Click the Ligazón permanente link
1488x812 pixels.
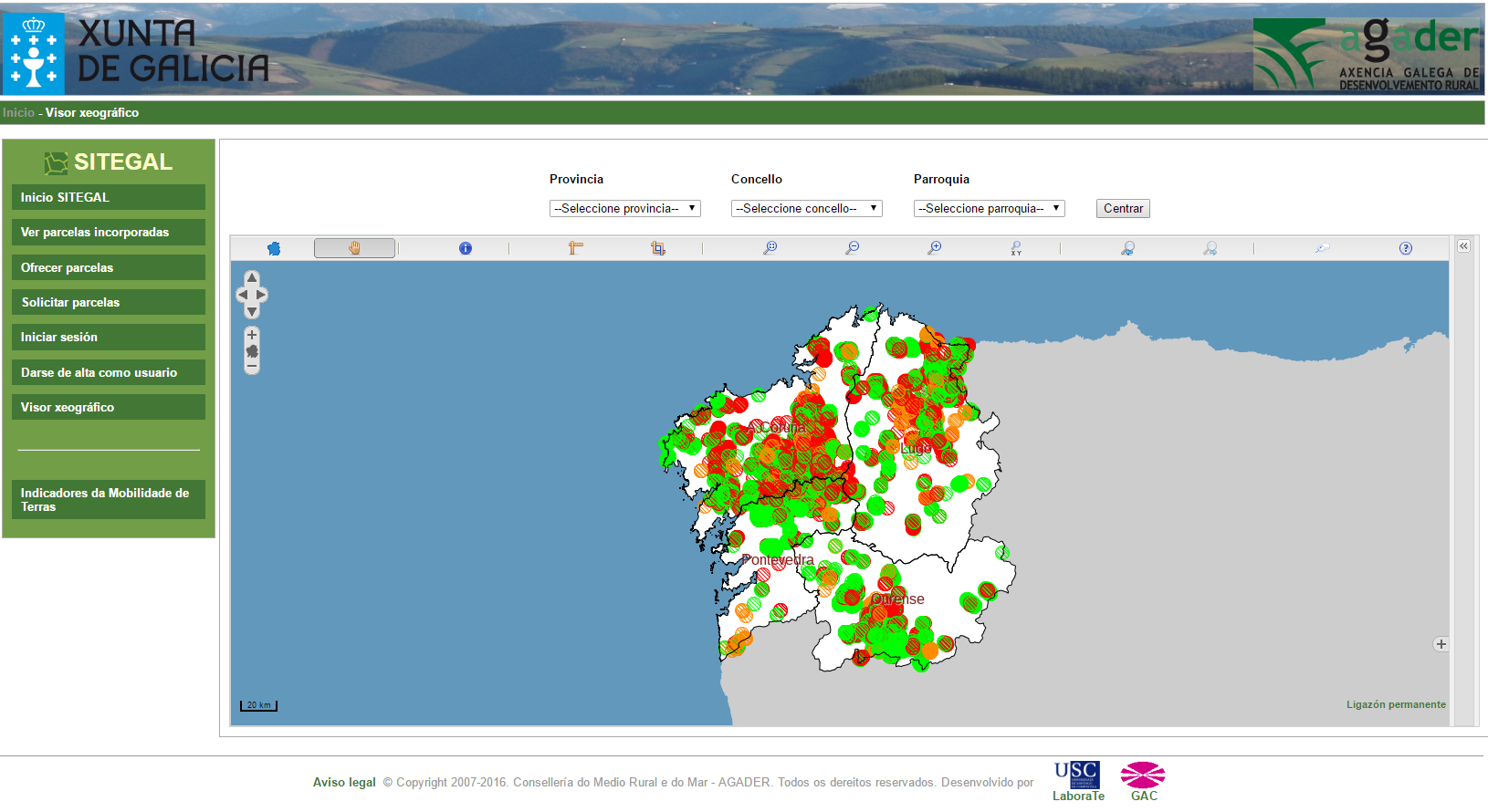tap(1395, 704)
